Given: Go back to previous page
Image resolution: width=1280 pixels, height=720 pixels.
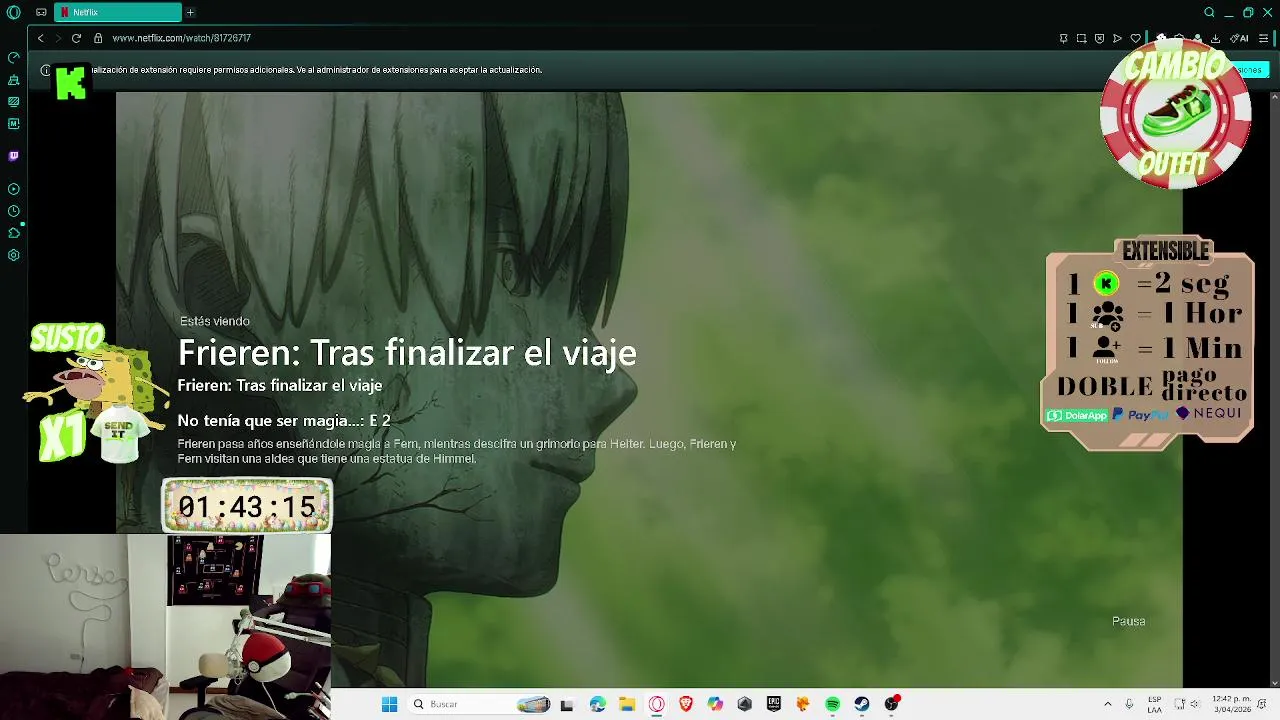Looking at the screenshot, I should [x=41, y=38].
